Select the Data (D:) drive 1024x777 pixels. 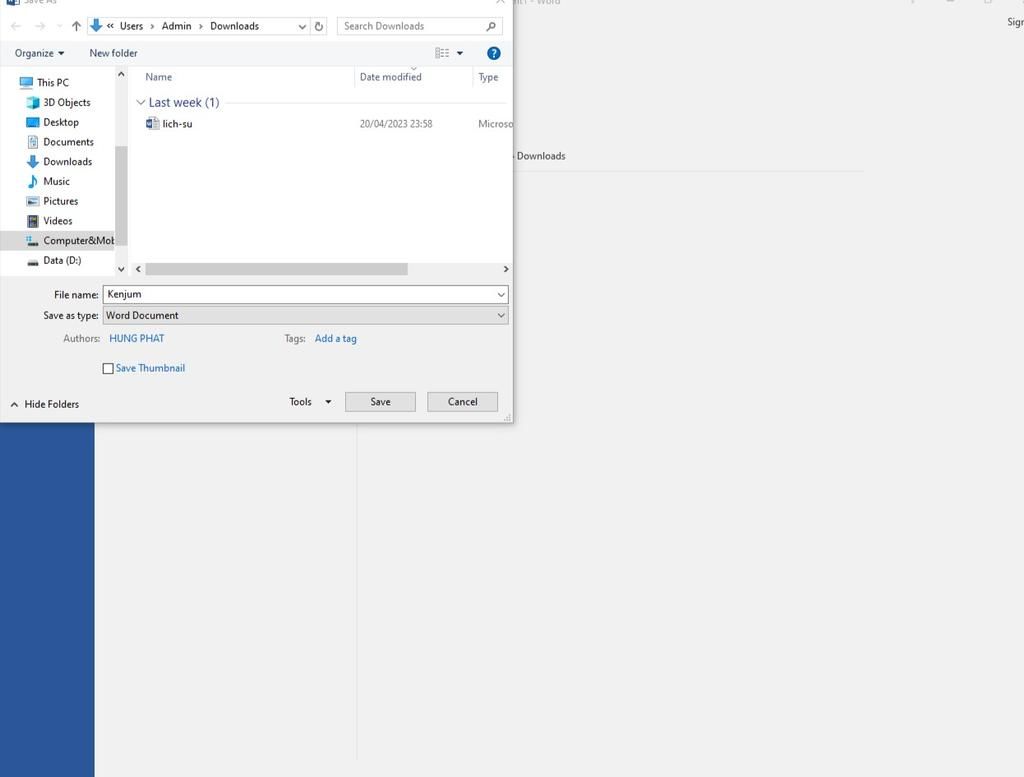[54, 261]
